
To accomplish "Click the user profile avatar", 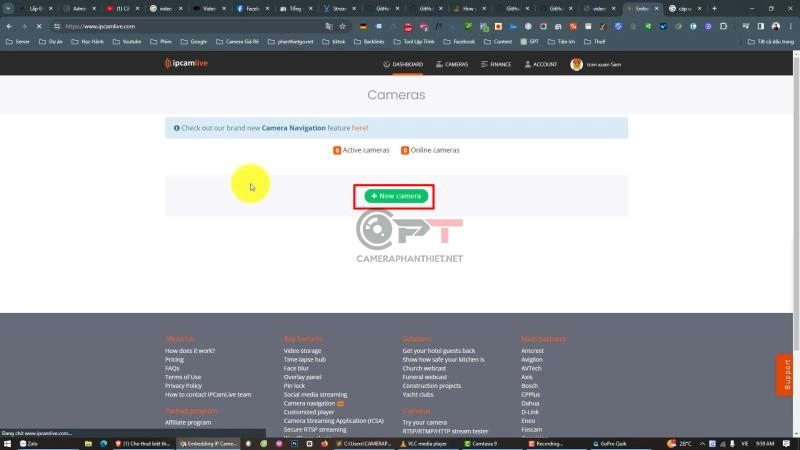I will 576,64.
